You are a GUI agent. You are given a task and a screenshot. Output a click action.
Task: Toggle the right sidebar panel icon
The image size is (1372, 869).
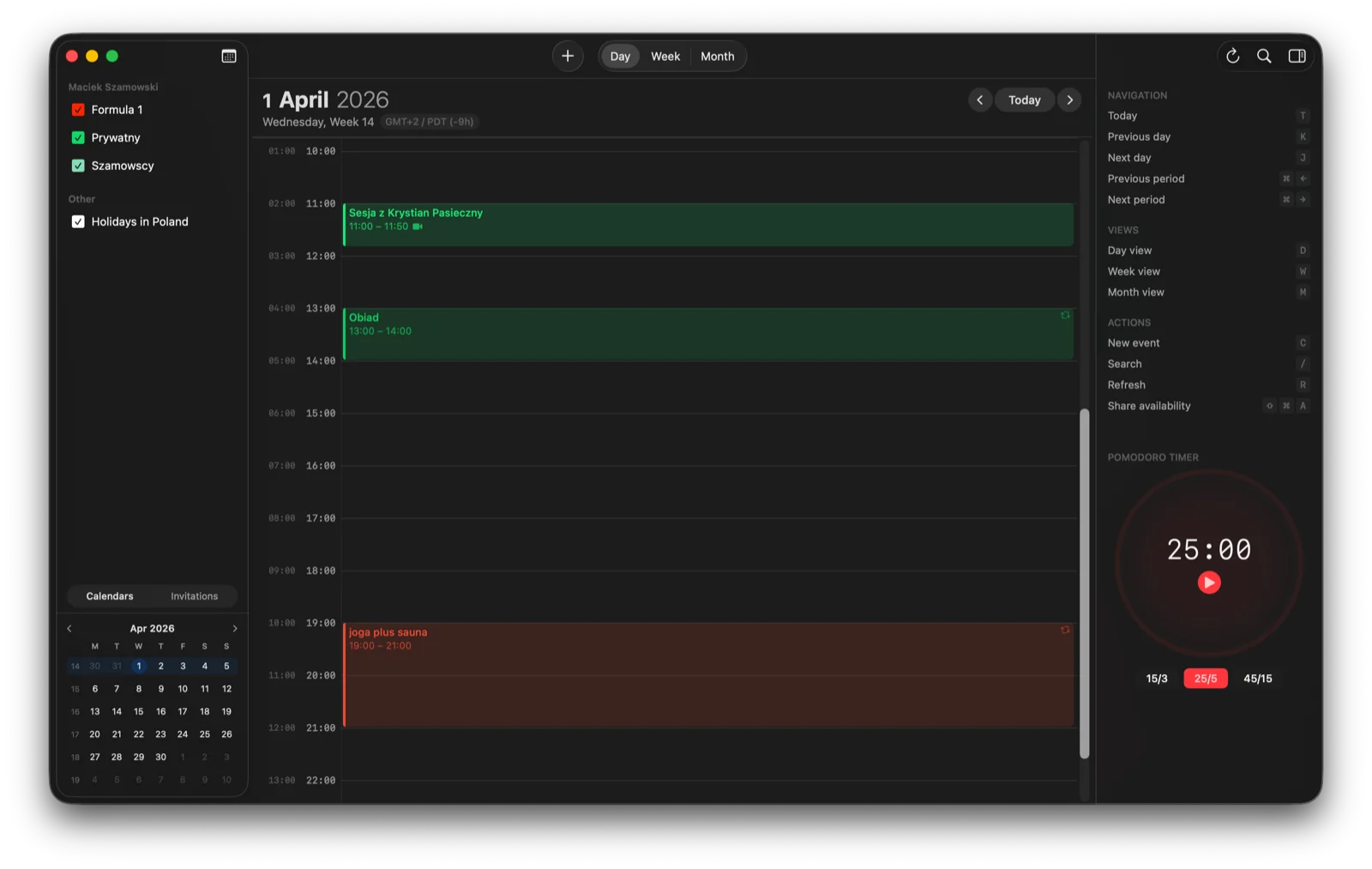pyautogui.click(x=1297, y=56)
